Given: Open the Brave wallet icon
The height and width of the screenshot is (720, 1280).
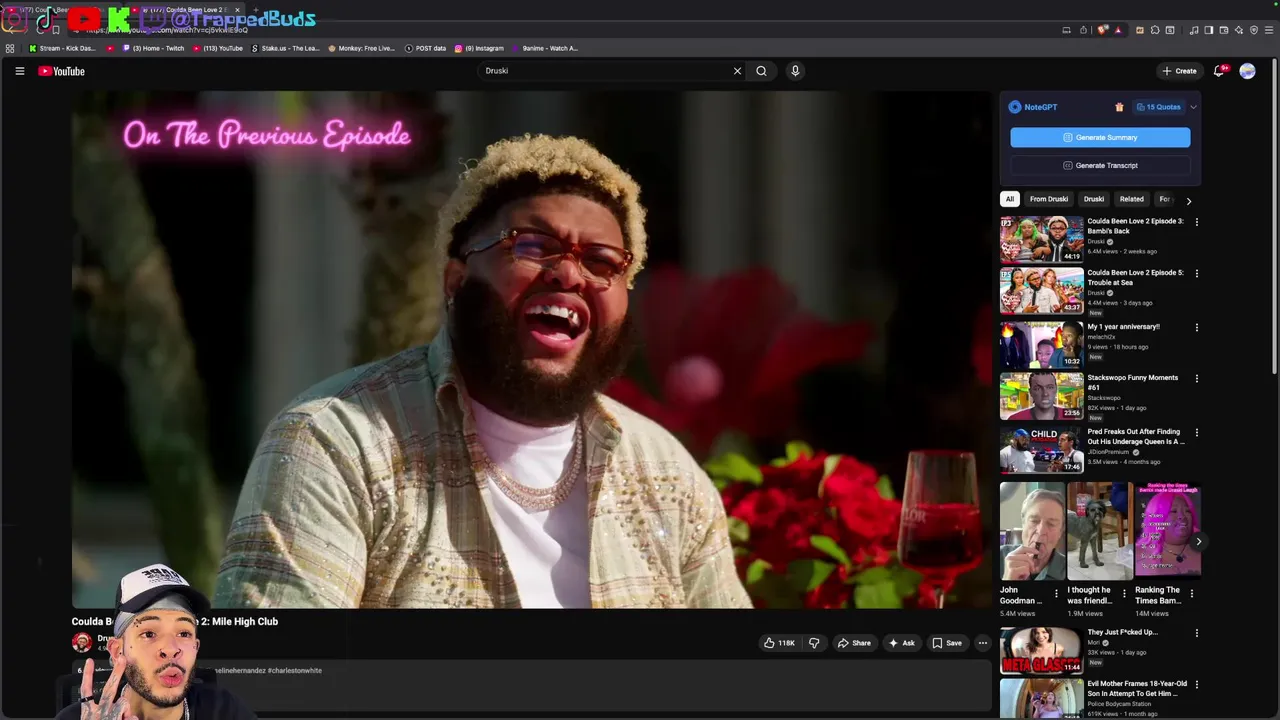Looking at the screenshot, I should click(x=1223, y=30).
